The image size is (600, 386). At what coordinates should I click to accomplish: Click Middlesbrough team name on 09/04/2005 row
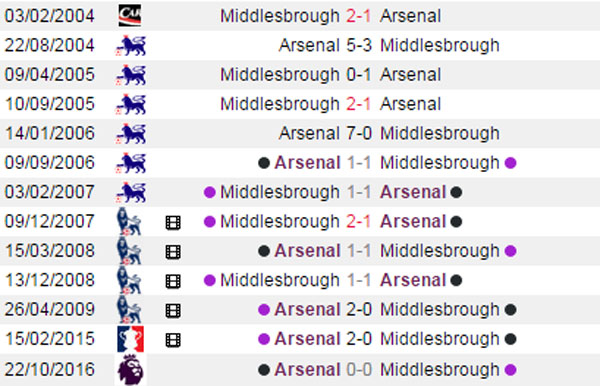point(280,74)
